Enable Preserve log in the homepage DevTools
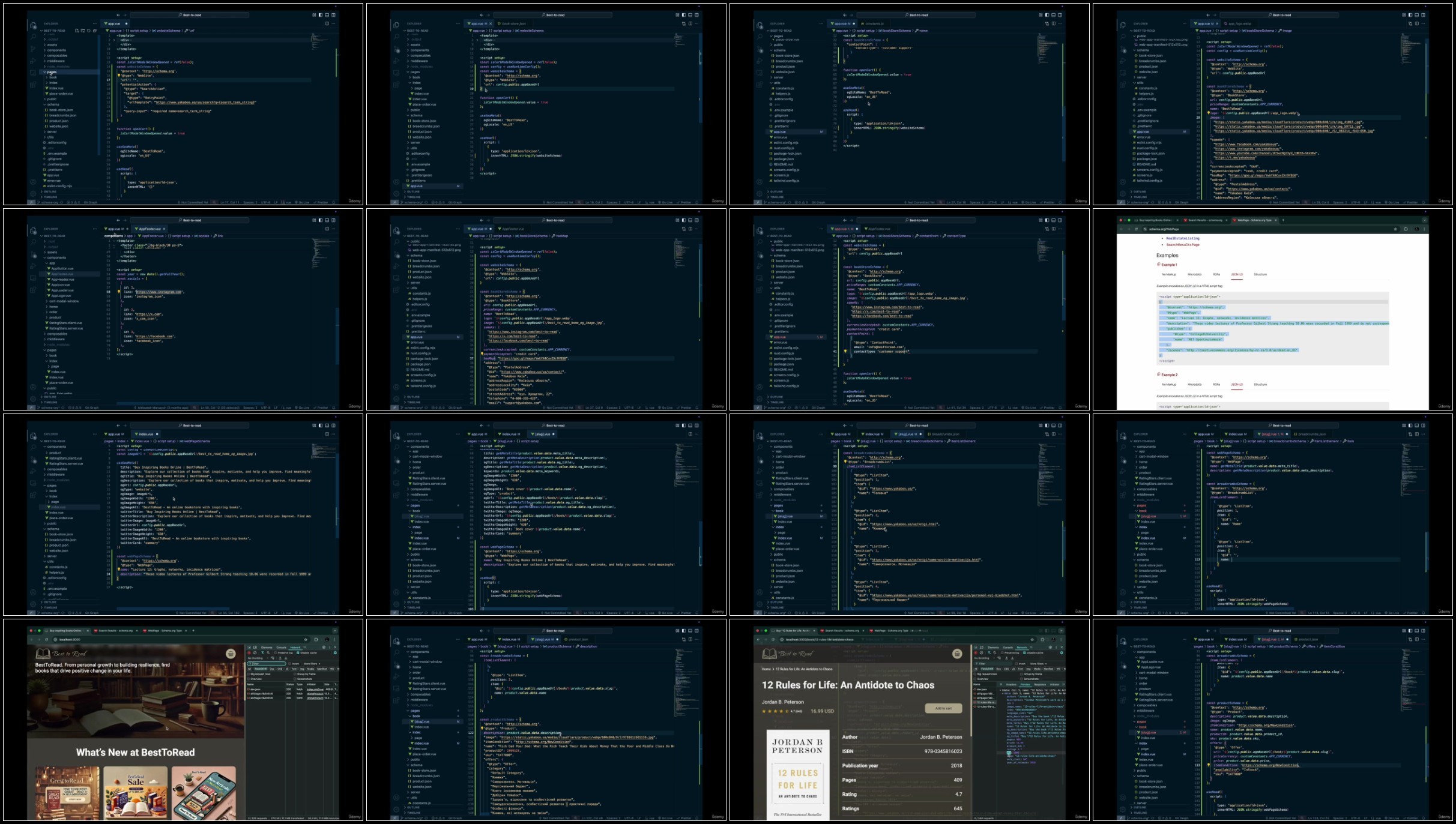 276,653
